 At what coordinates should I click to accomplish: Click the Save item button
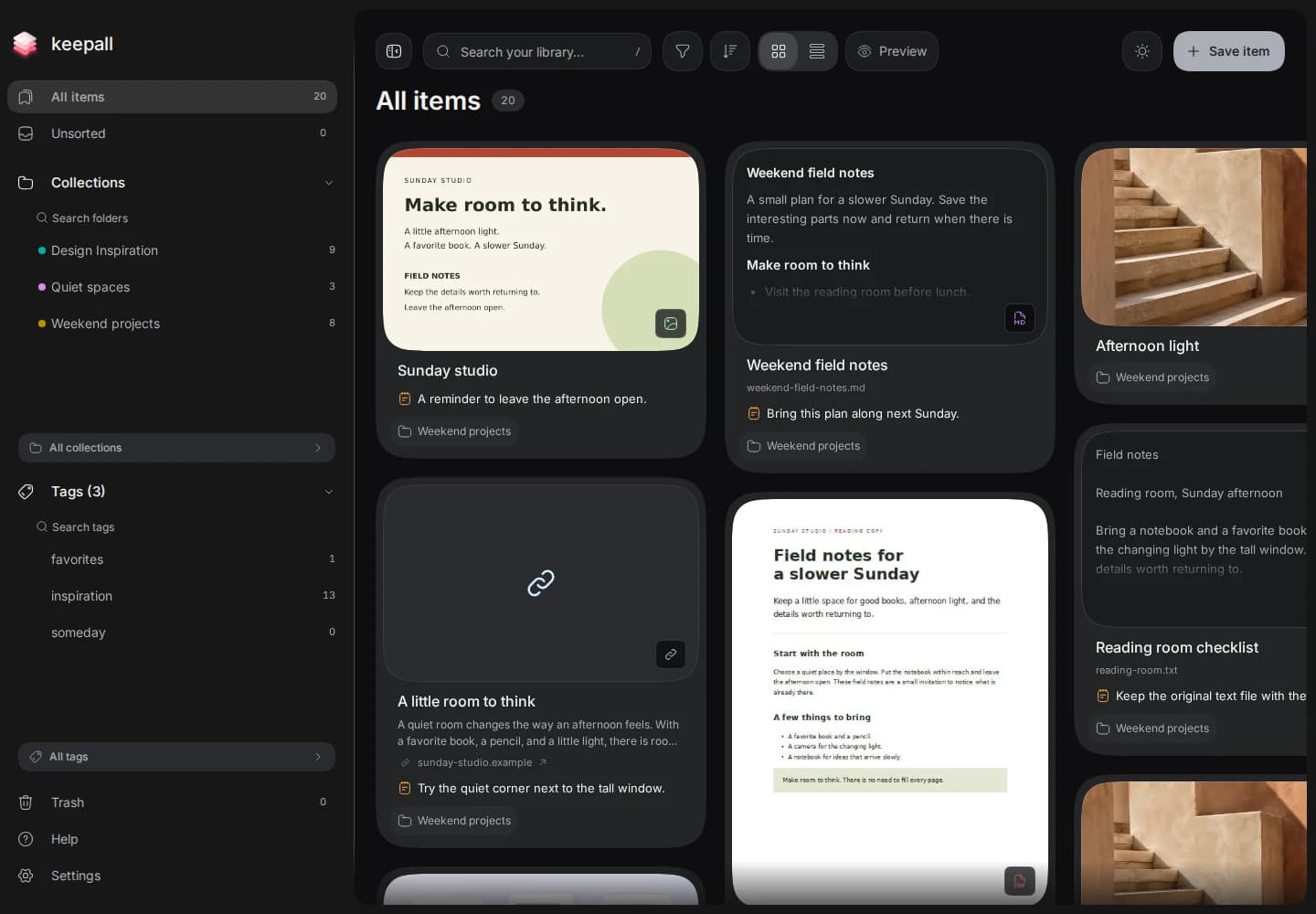1229,51
